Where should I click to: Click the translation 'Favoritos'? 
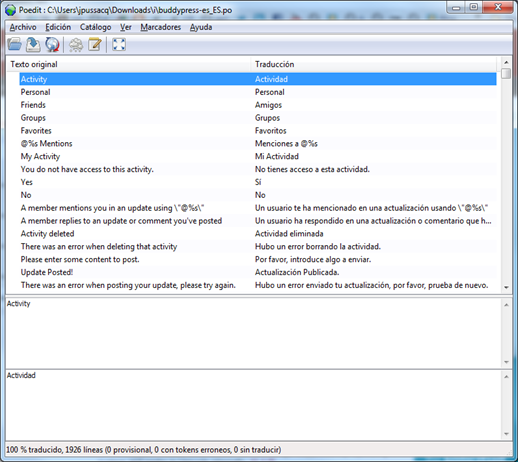(271, 131)
